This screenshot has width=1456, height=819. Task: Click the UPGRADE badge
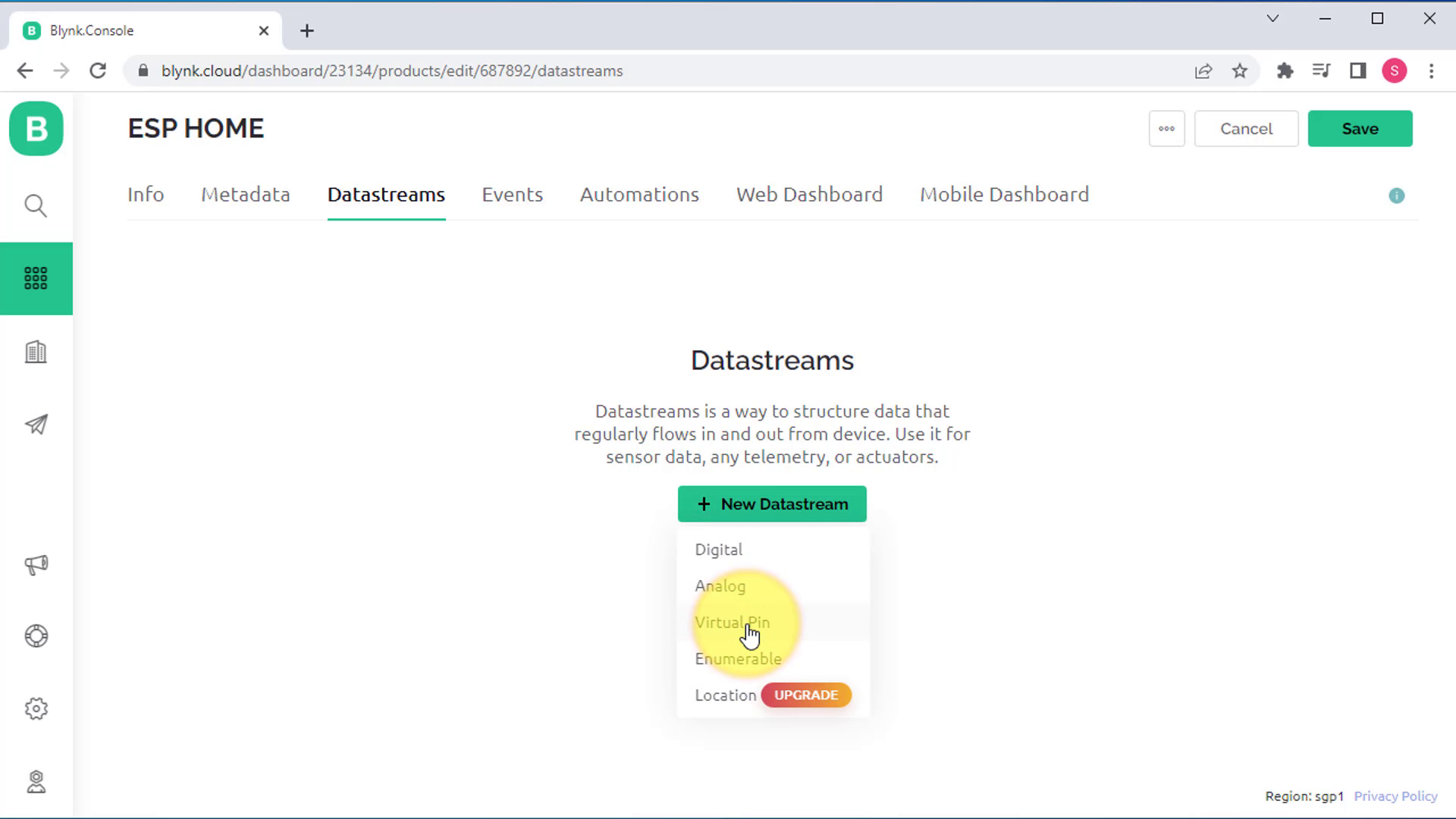(806, 695)
